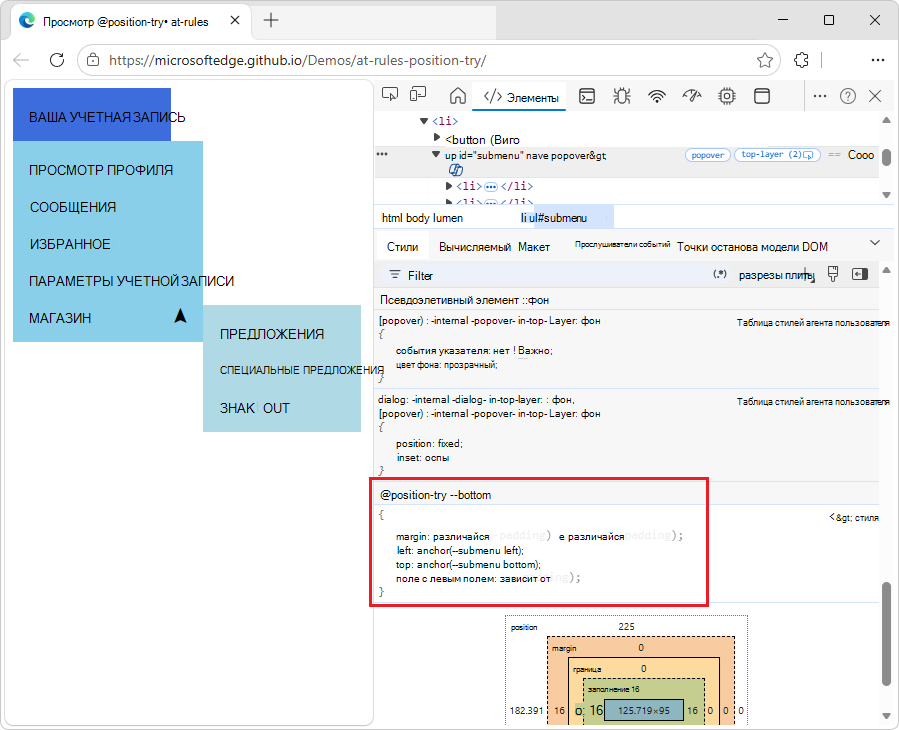Go back in the browser

coord(21,60)
